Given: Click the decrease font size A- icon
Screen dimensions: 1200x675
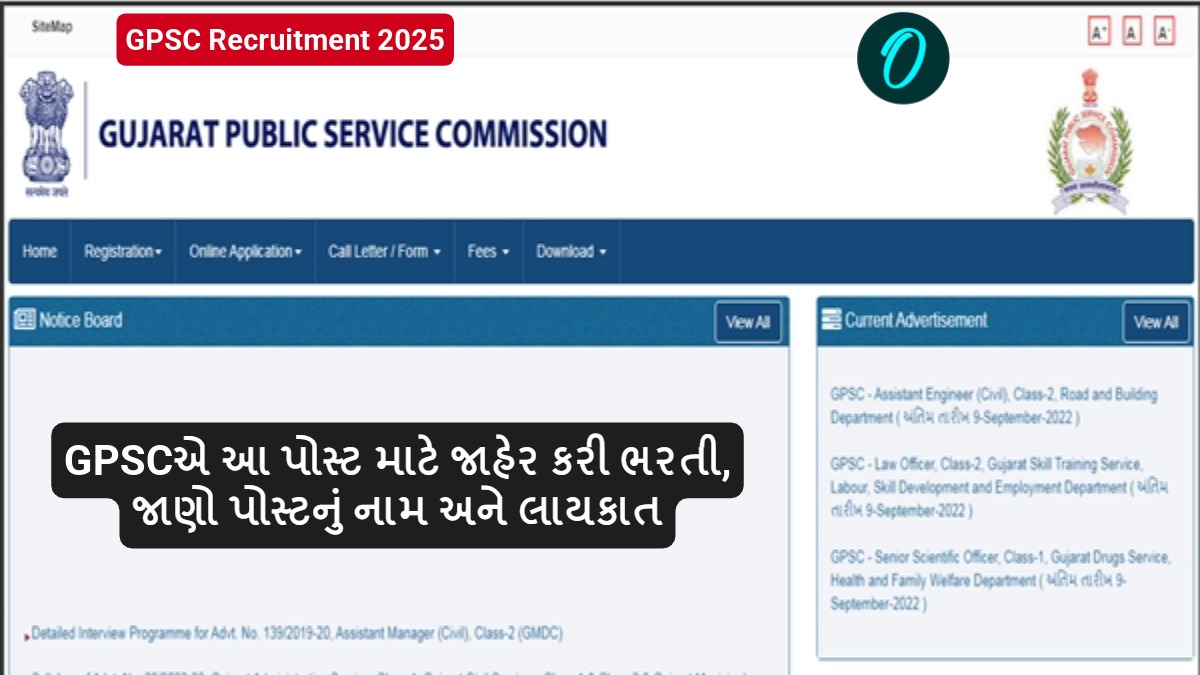Looking at the screenshot, I should pyautogui.click(x=1163, y=32).
